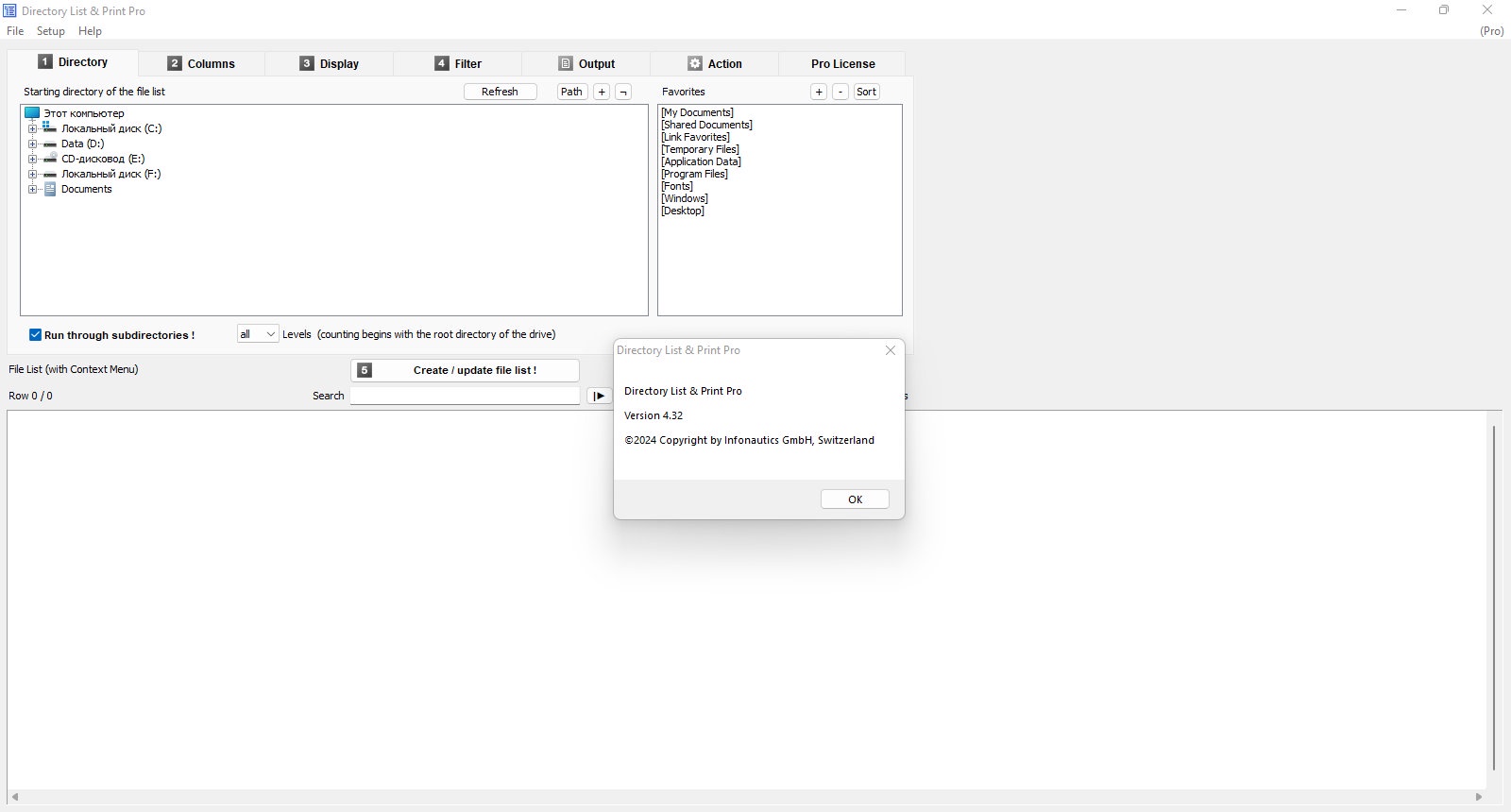Screen dimensions: 1511x812
Task: Select the Data (D:) drive icon
Action: pyautogui.click(x=49, y=144)
